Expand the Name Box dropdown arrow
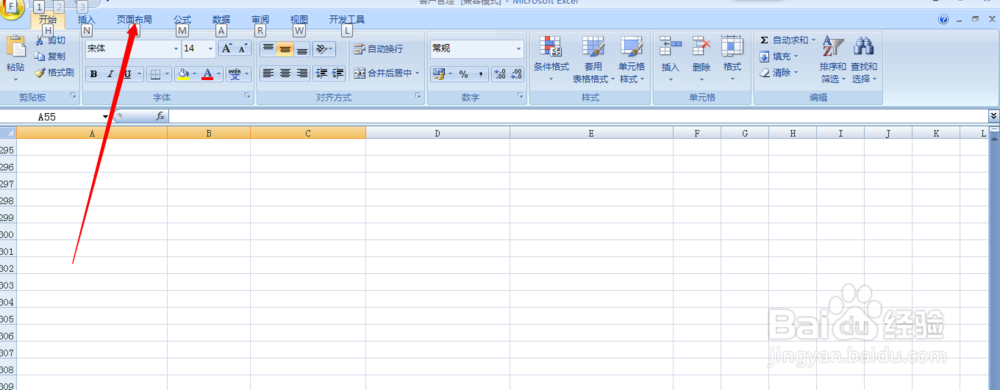 pos(106,117)
